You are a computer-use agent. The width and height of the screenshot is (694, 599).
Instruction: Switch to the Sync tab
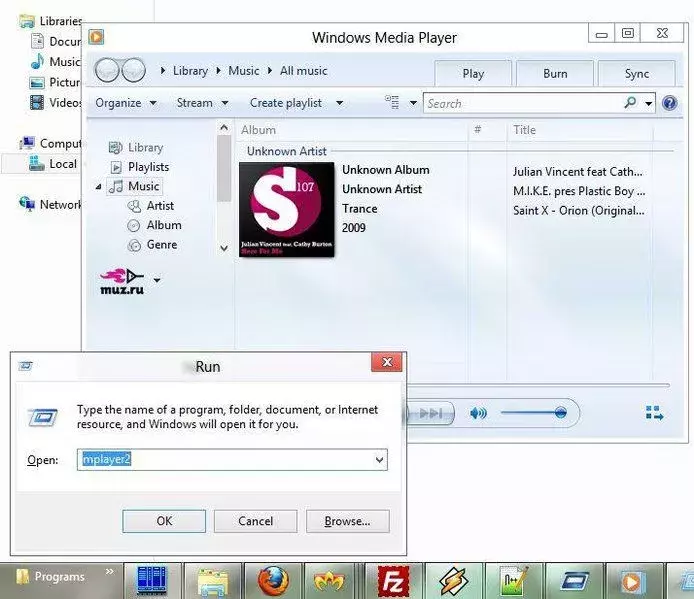click(636, 73)
